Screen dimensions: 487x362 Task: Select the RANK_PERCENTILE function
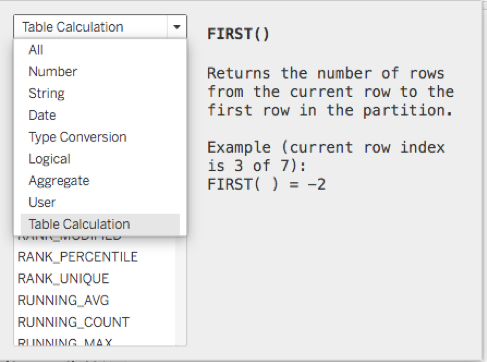point(77,257)
